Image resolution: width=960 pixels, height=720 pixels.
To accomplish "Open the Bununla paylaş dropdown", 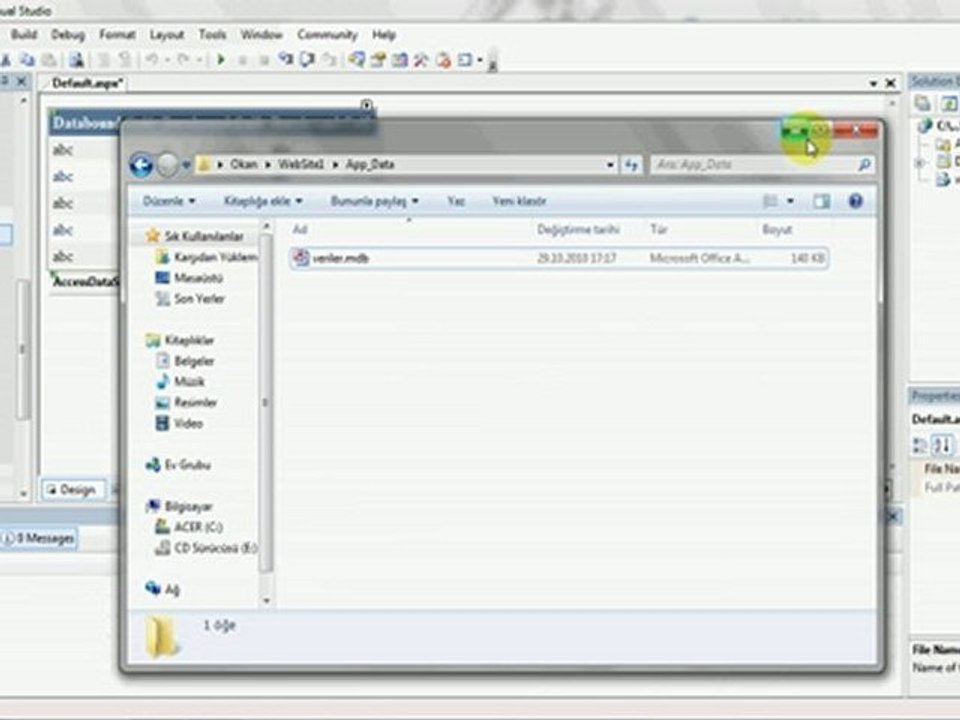I will tap(374, 201).
